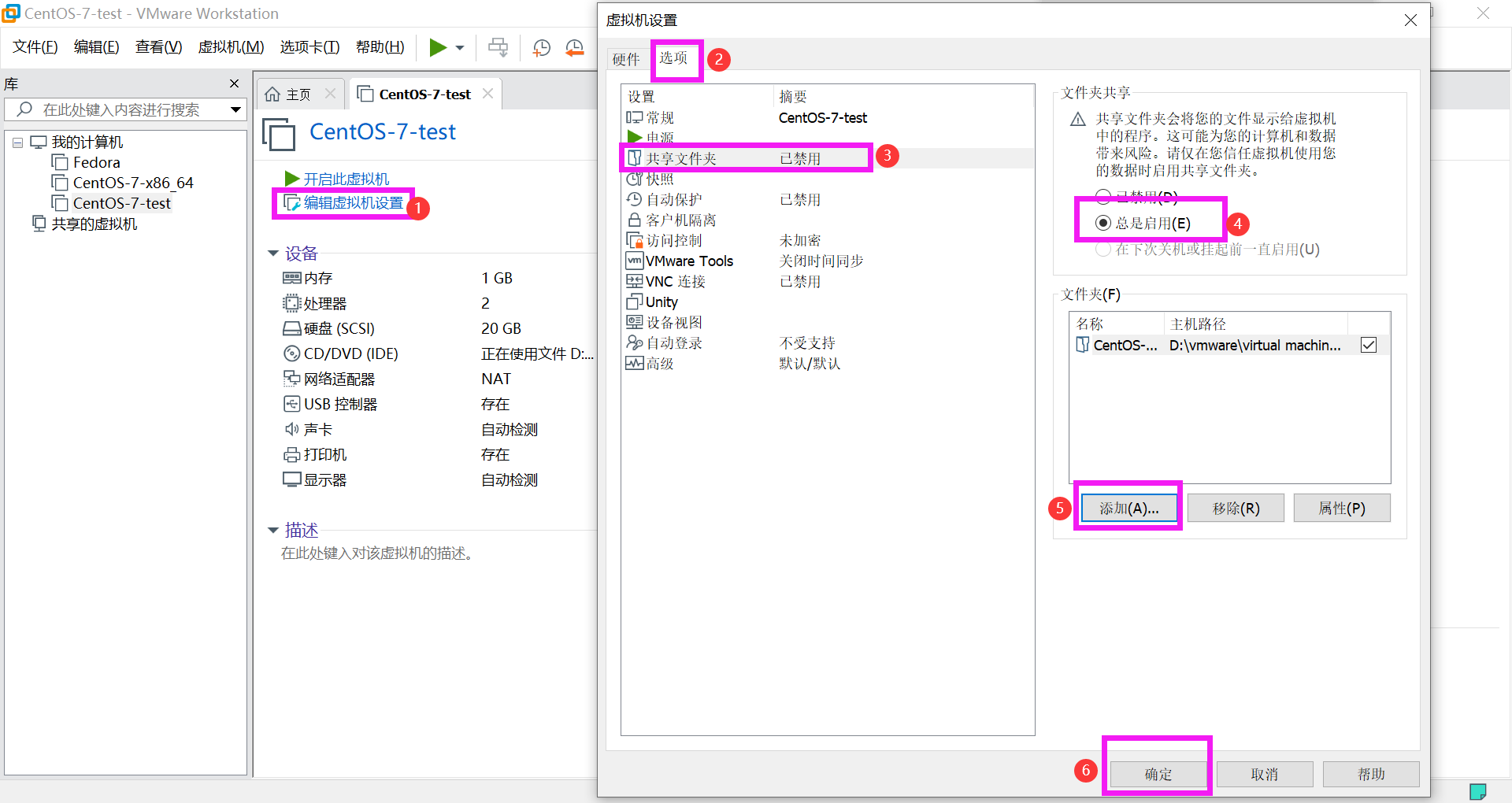Open the 选项卡(T) menu

[309, 47]
